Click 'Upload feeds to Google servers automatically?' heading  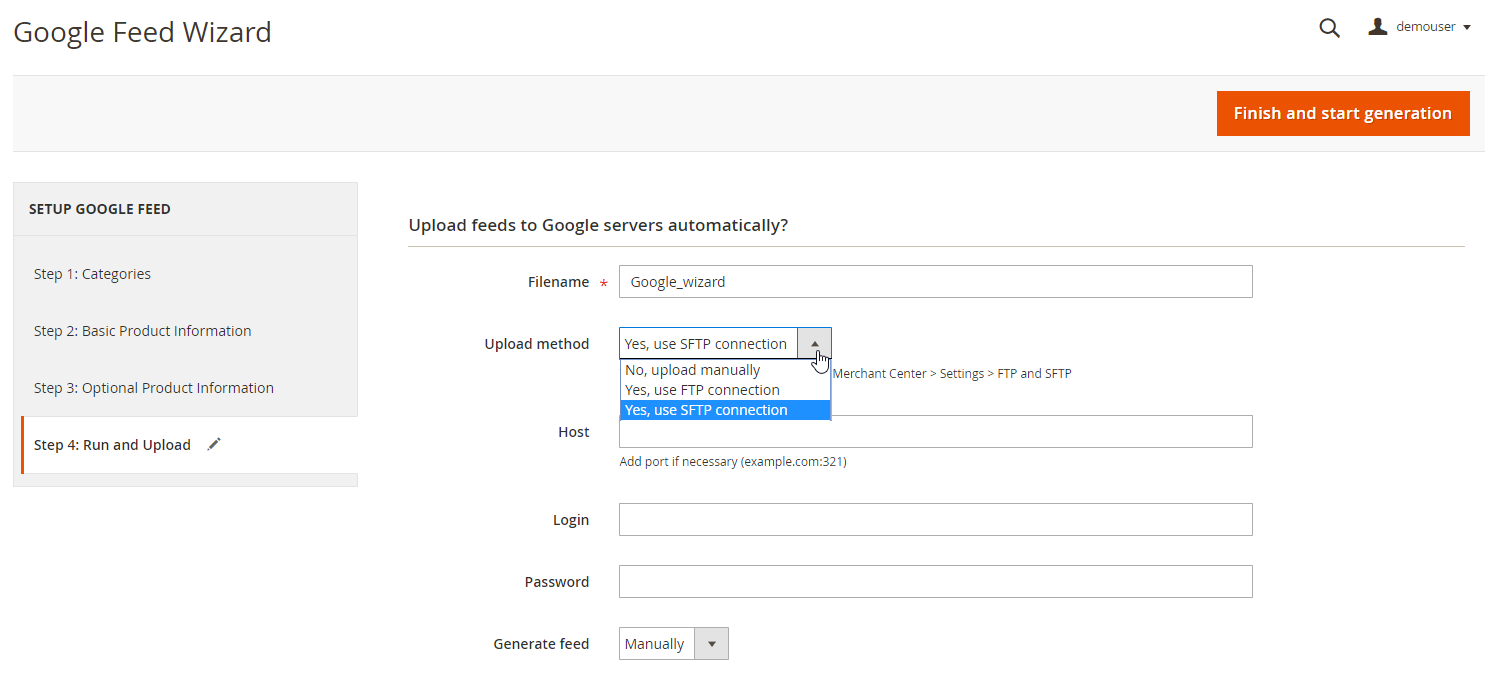pyautogui.click(x=598, y=225)
